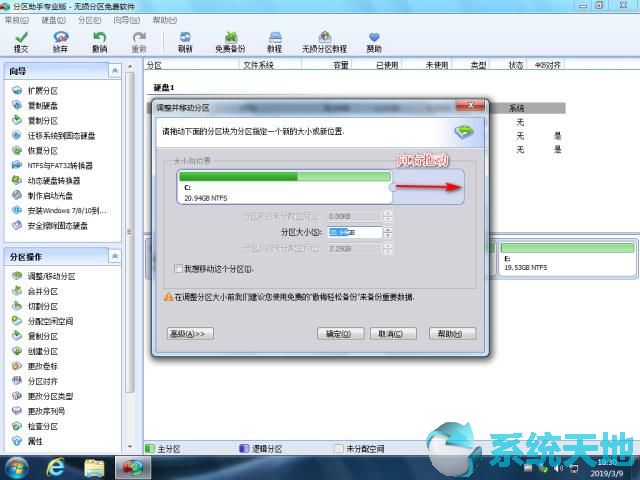Click the 教程 tutorial toolbar icon
The width and height of the screenshot is (640, 480).
coord(274,41)
